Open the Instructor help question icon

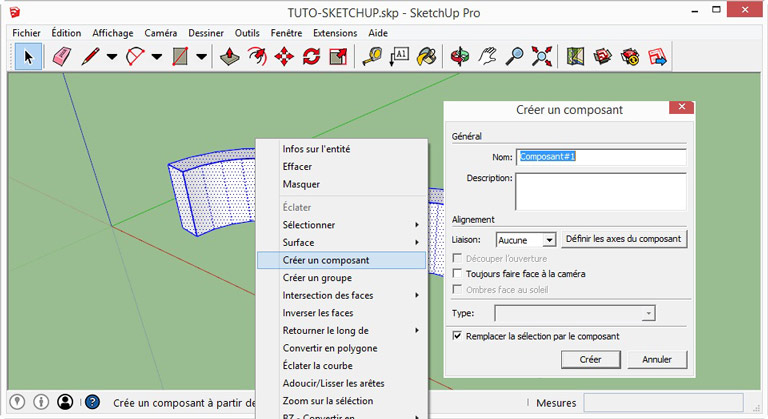point(93,402)
